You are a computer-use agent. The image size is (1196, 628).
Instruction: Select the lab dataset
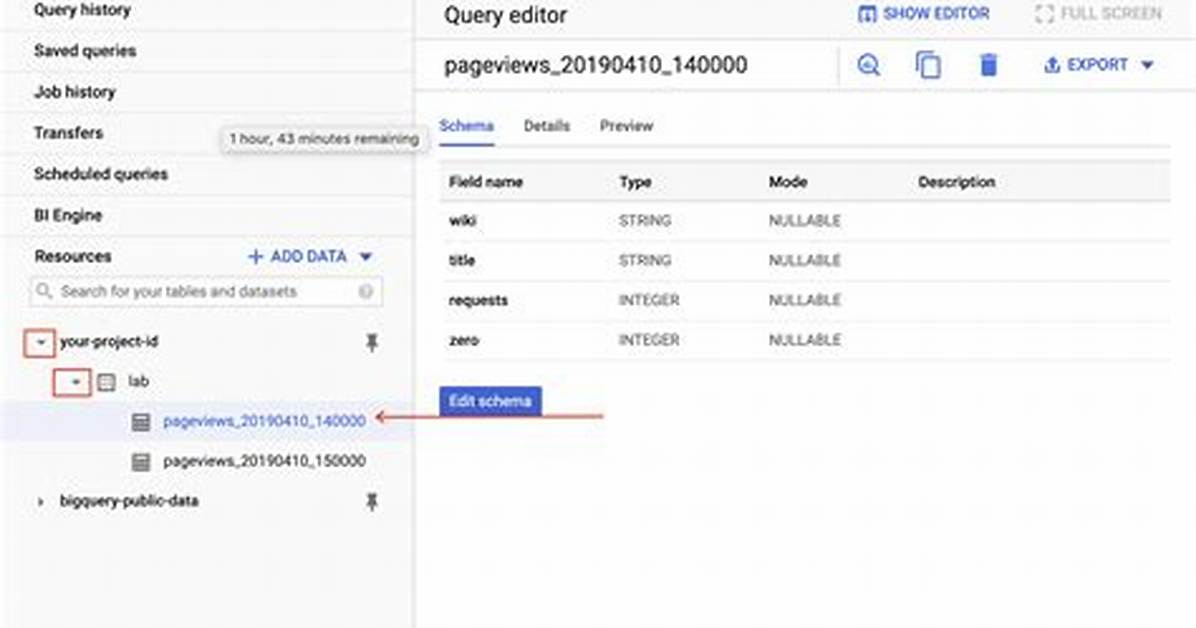pyautogui.click(x=138, y=381)
